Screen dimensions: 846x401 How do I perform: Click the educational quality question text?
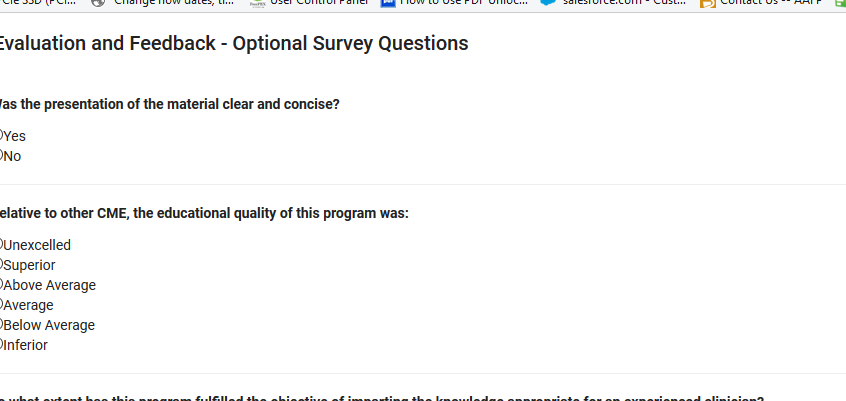204,213
